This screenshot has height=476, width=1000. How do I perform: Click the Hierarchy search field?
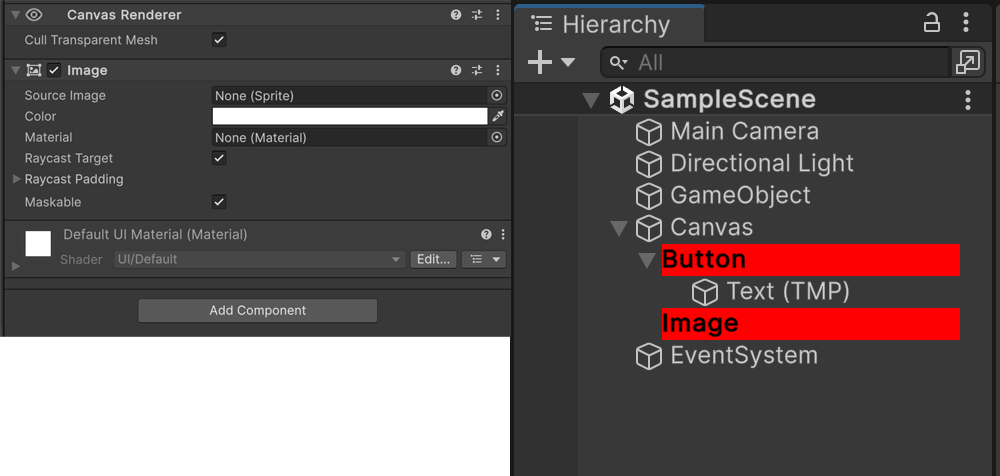(x=776, y=63)
